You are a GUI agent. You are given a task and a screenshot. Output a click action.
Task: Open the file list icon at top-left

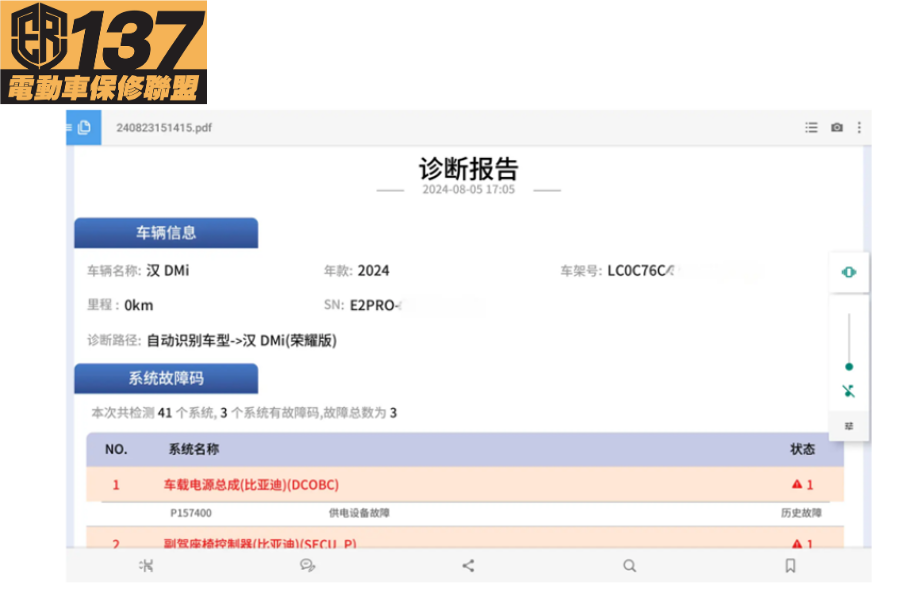pos(83,127)
